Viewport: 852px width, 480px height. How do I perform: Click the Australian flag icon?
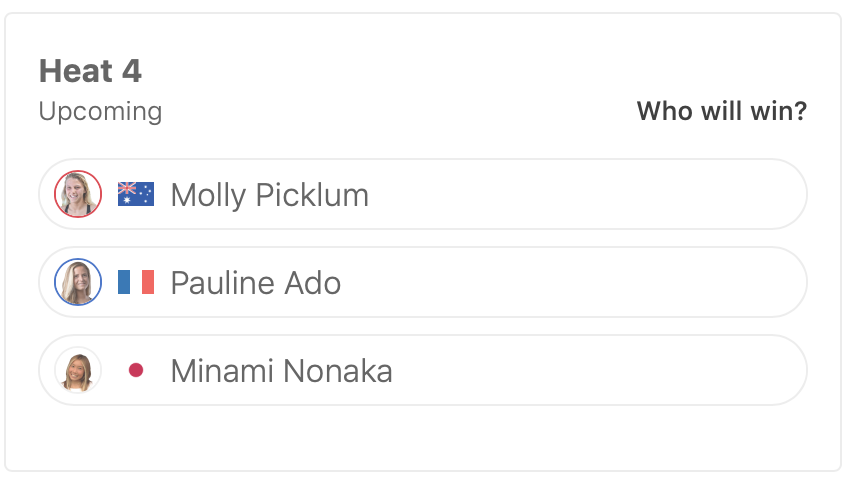[x=136, y=194]
